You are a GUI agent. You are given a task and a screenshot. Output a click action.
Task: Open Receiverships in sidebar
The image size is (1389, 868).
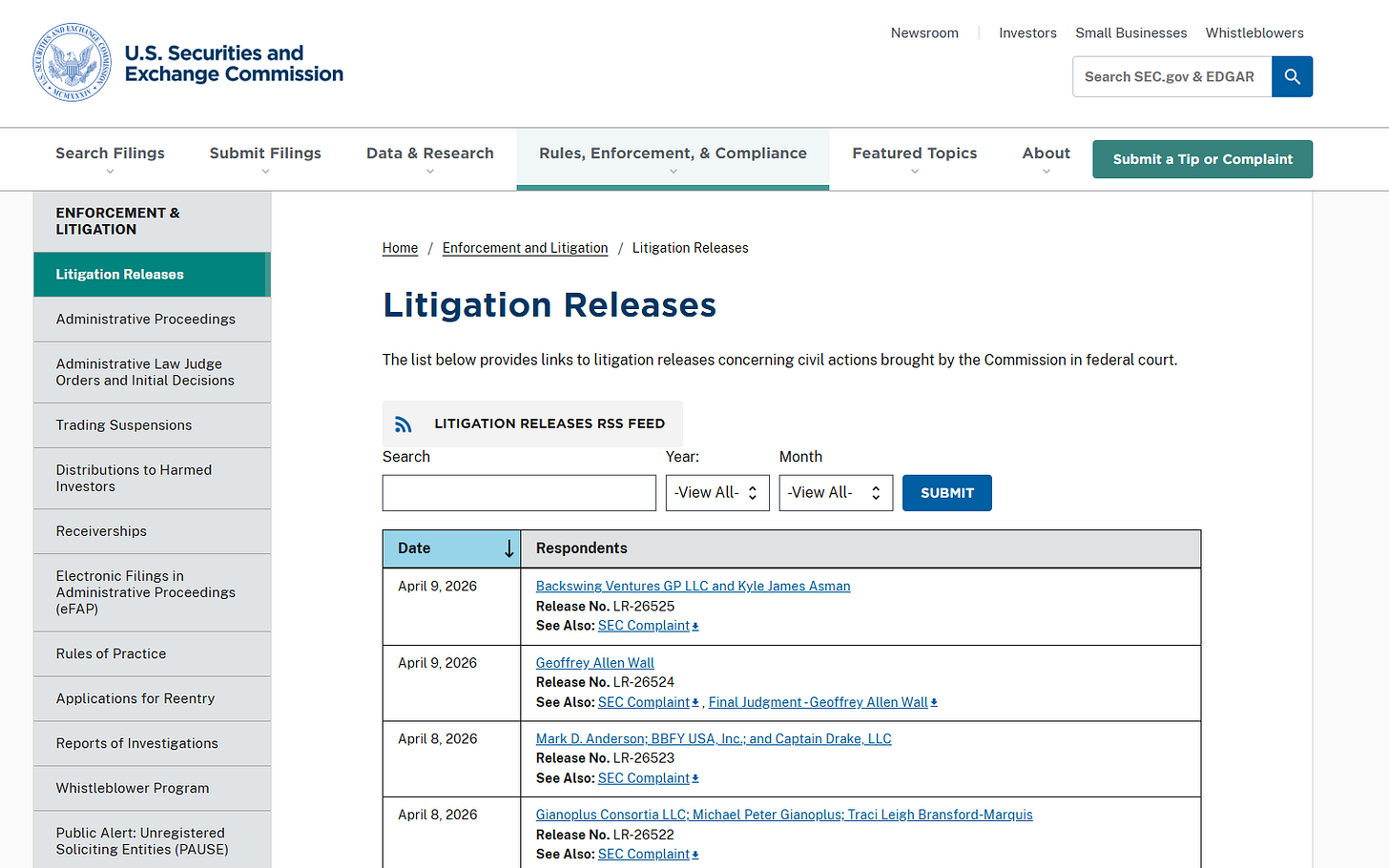pyautogui.click(x=152, y=531)
